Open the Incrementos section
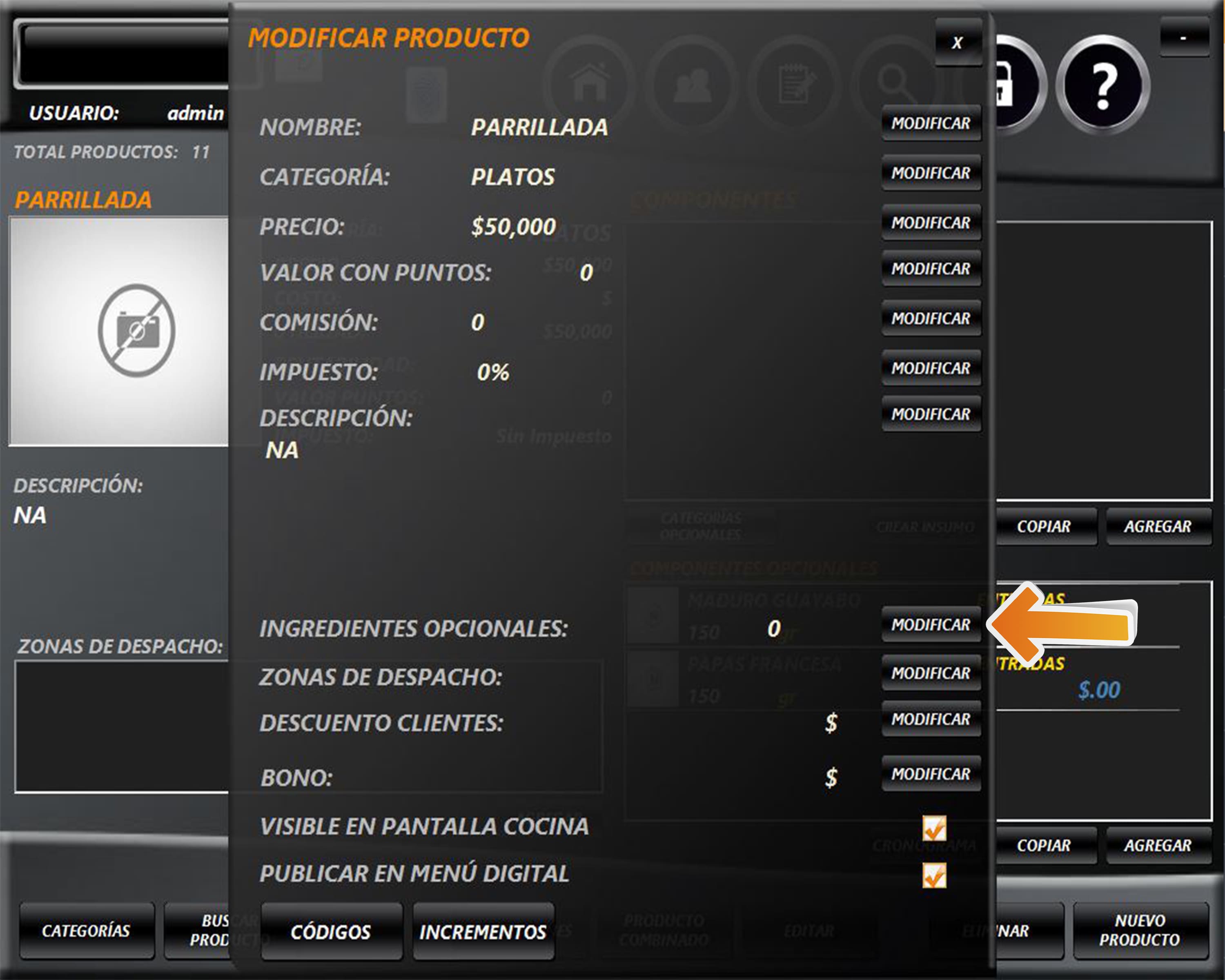Viewport: 1225px width, 980px height. coord(483,932)
